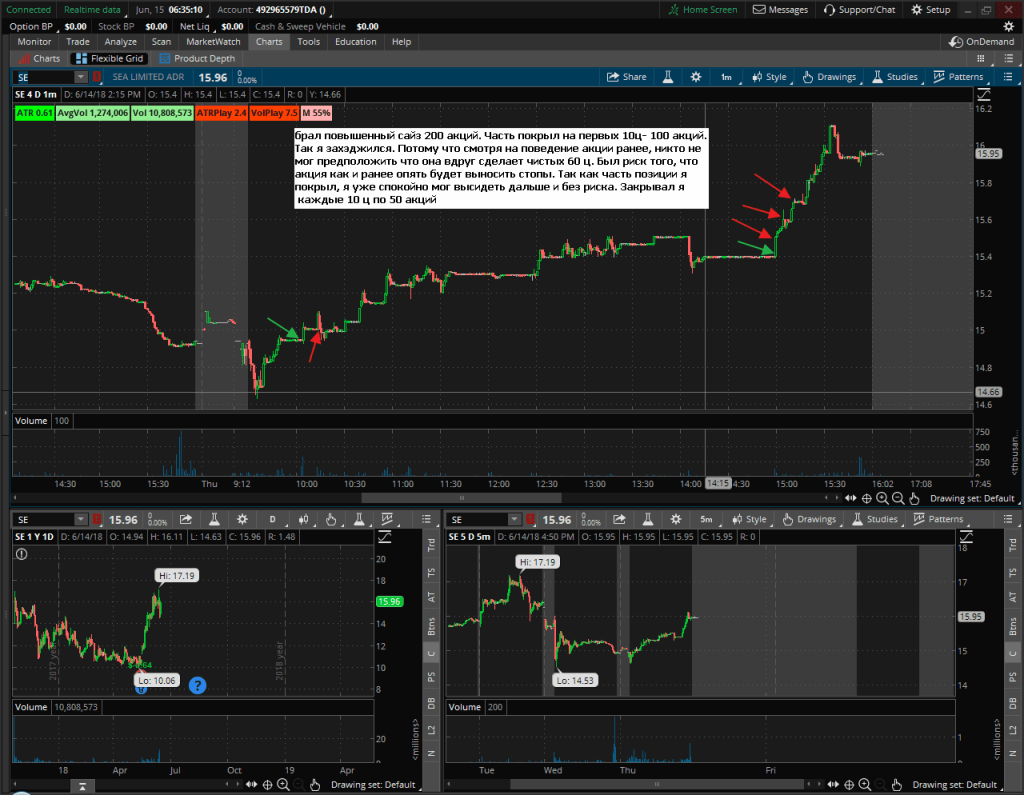Viewport: 1024px width, 795px height.
Task: Click the blue question mark help icon
Action: pyautogui.click(x=198, y=685)
